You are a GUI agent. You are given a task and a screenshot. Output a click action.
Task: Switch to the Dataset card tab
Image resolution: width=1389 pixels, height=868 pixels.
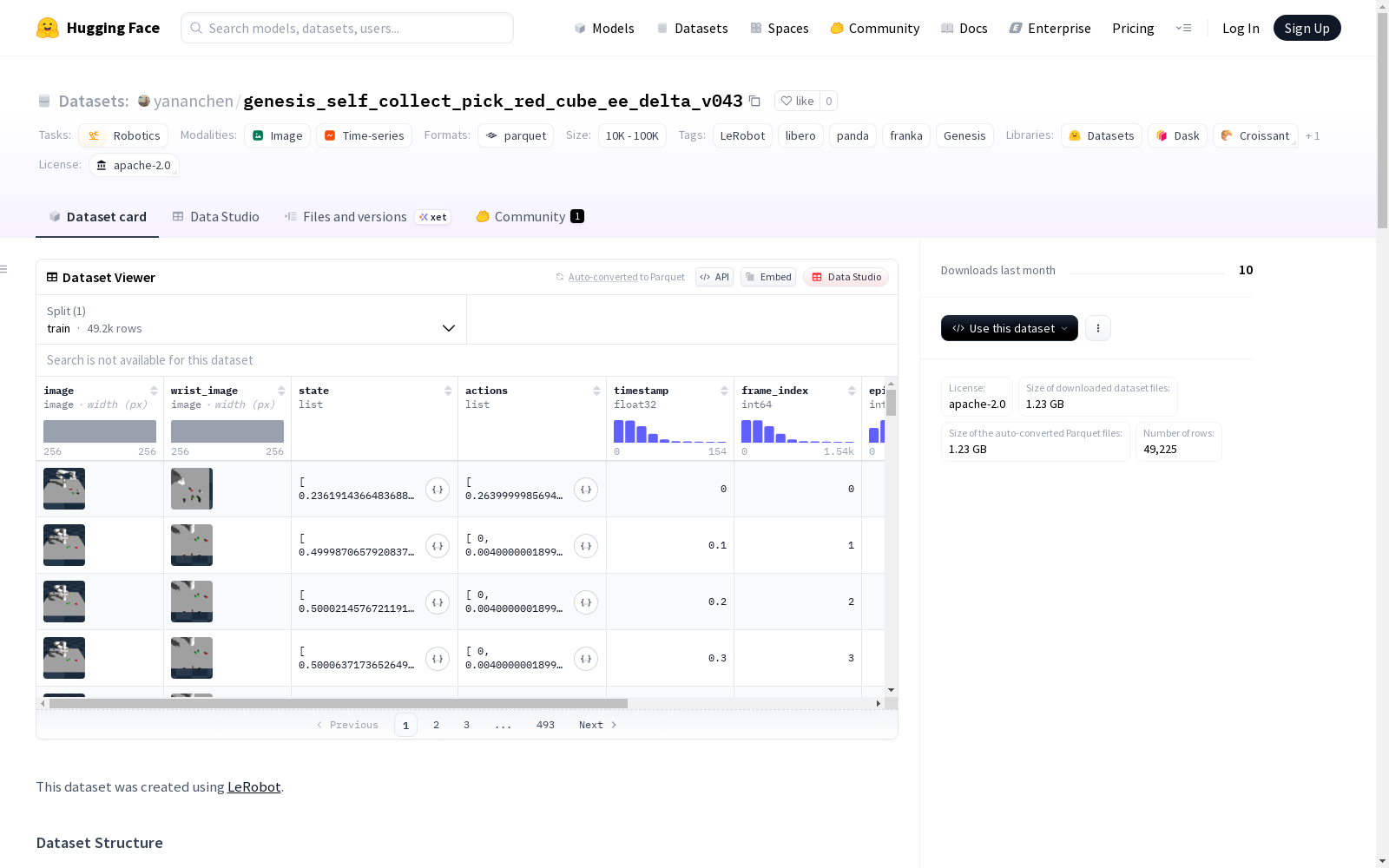tap(97, 217)
